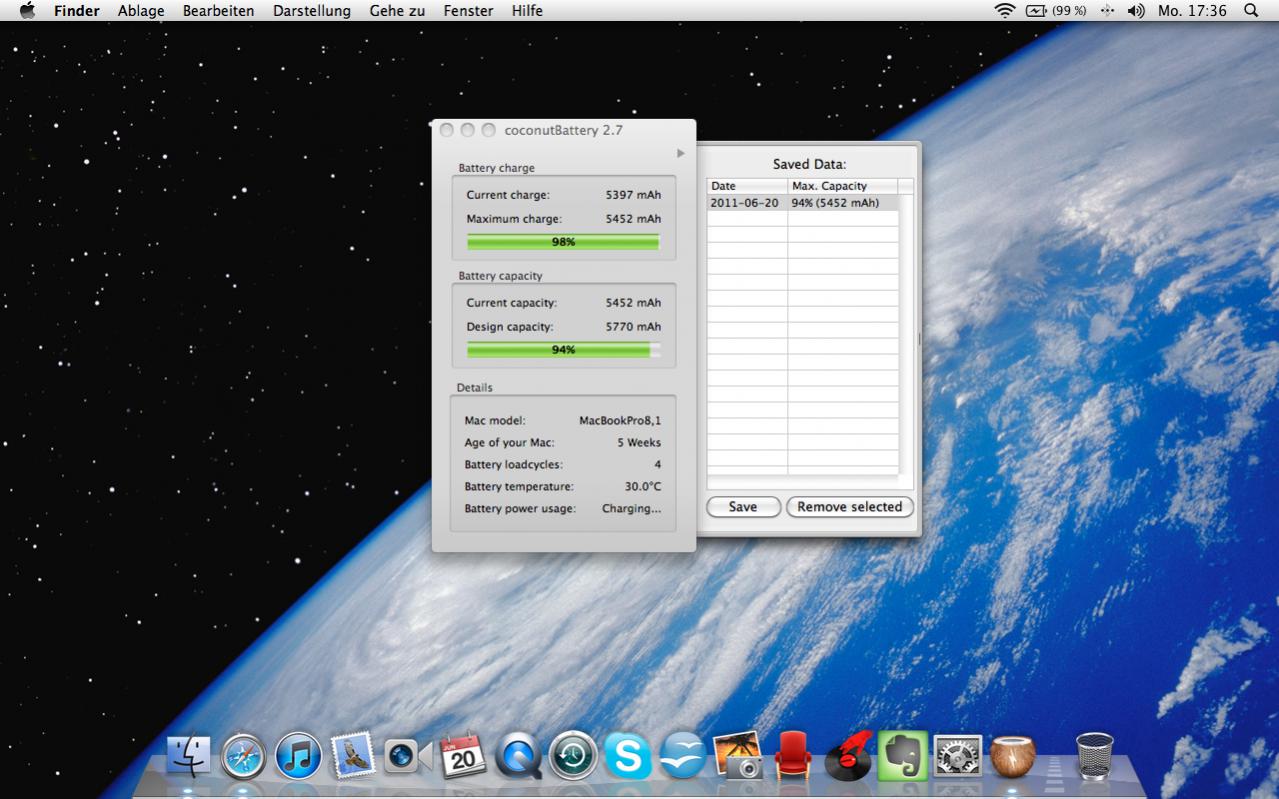Sort by Date column header
This screenshot has height=799, width=1279.
[747, 186]
